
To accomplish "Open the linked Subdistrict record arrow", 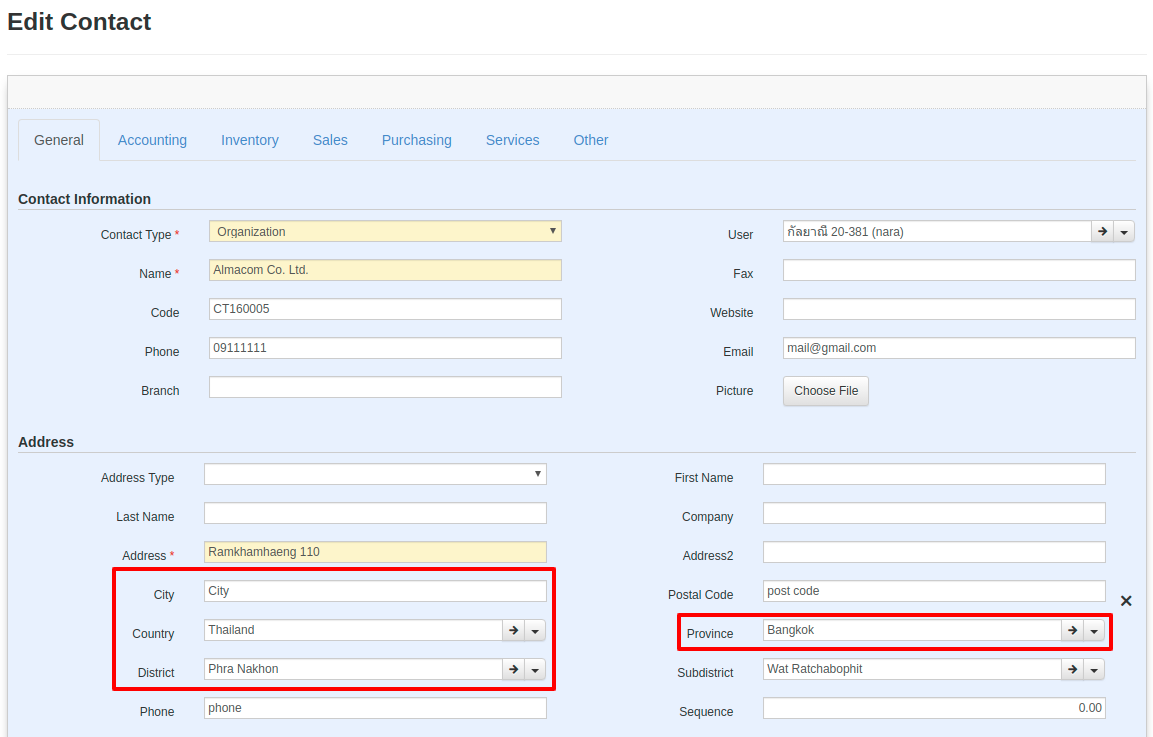I will coord(1072,669).
